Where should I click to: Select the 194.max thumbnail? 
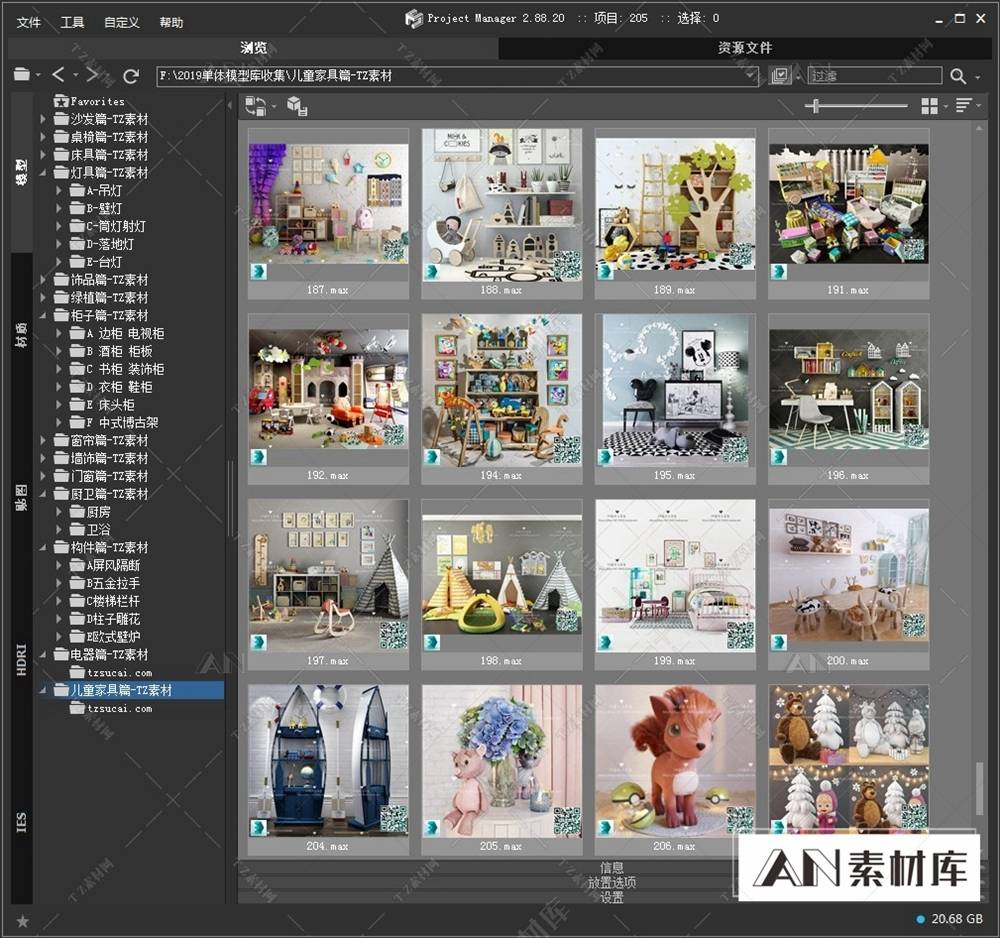tap(501, 399)
